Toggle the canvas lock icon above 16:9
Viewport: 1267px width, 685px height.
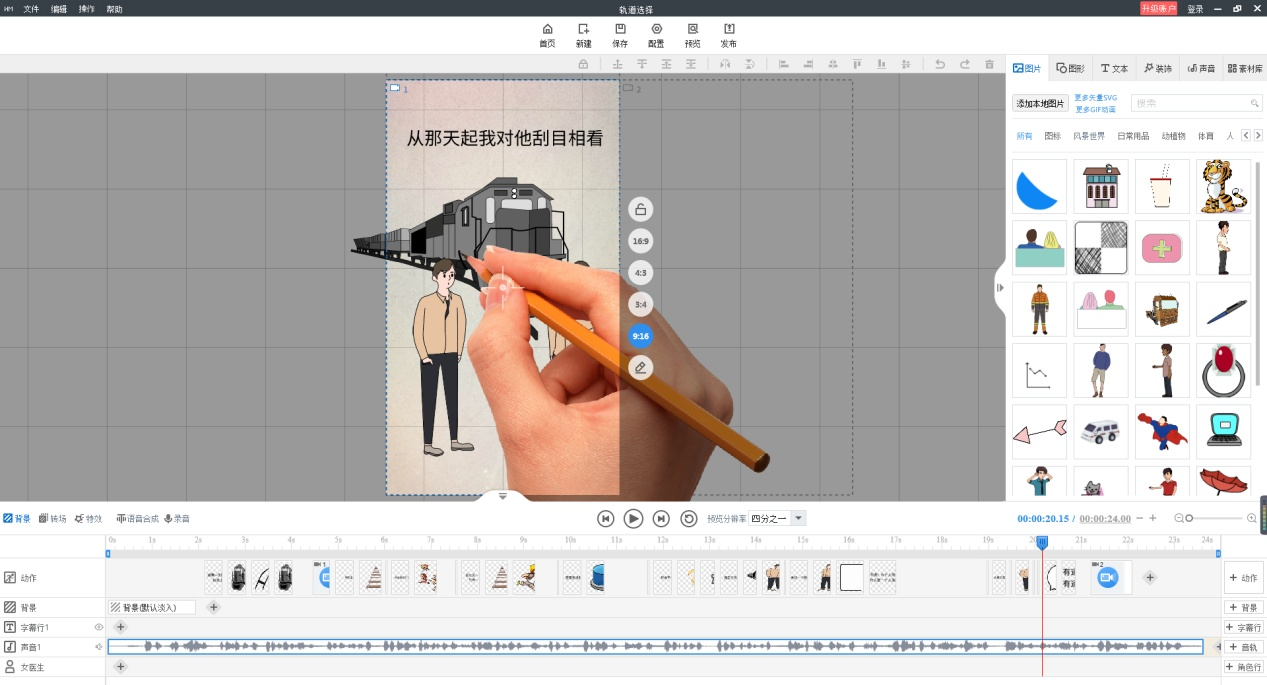(641, 209)
